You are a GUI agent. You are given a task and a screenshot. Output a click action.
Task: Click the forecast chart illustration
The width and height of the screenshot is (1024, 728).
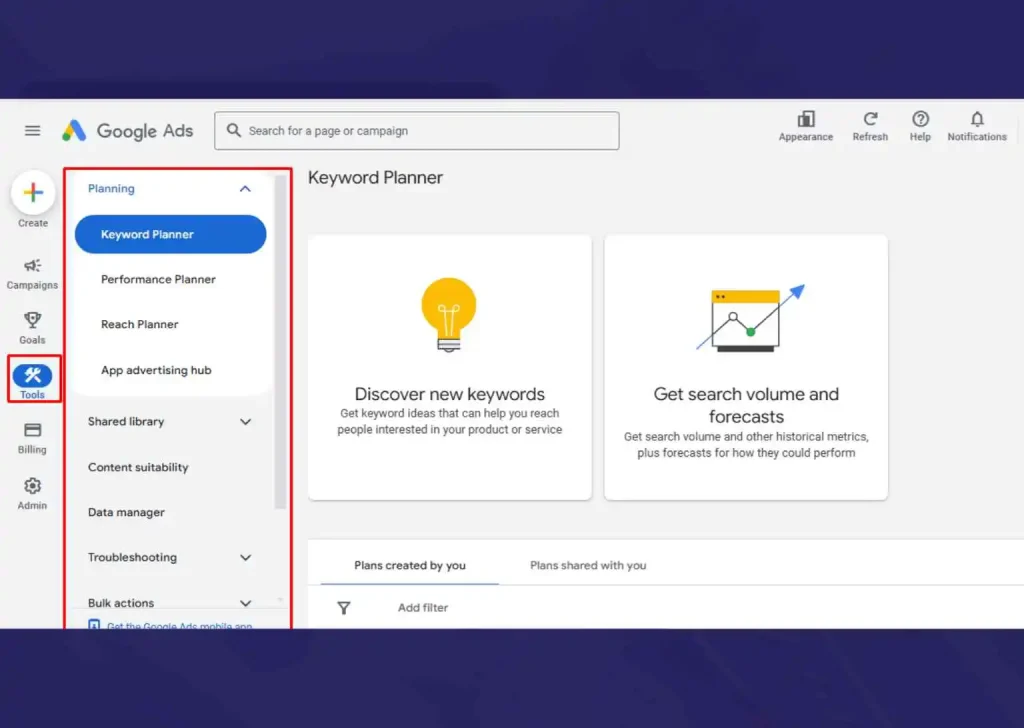[x=750, y=318]
